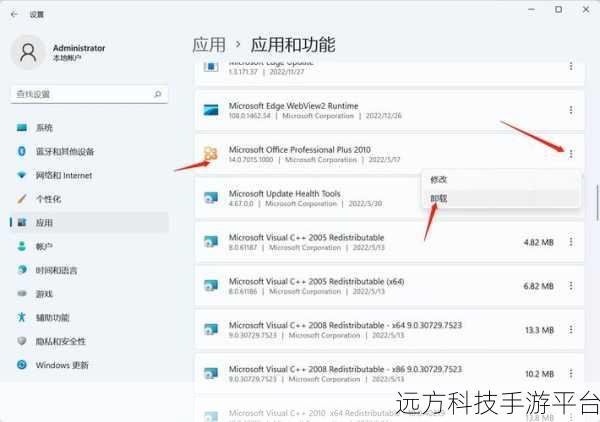Click the search magnifier icon
The height and width of the screenshot is (422, 600).
click(x=157, y=94)
